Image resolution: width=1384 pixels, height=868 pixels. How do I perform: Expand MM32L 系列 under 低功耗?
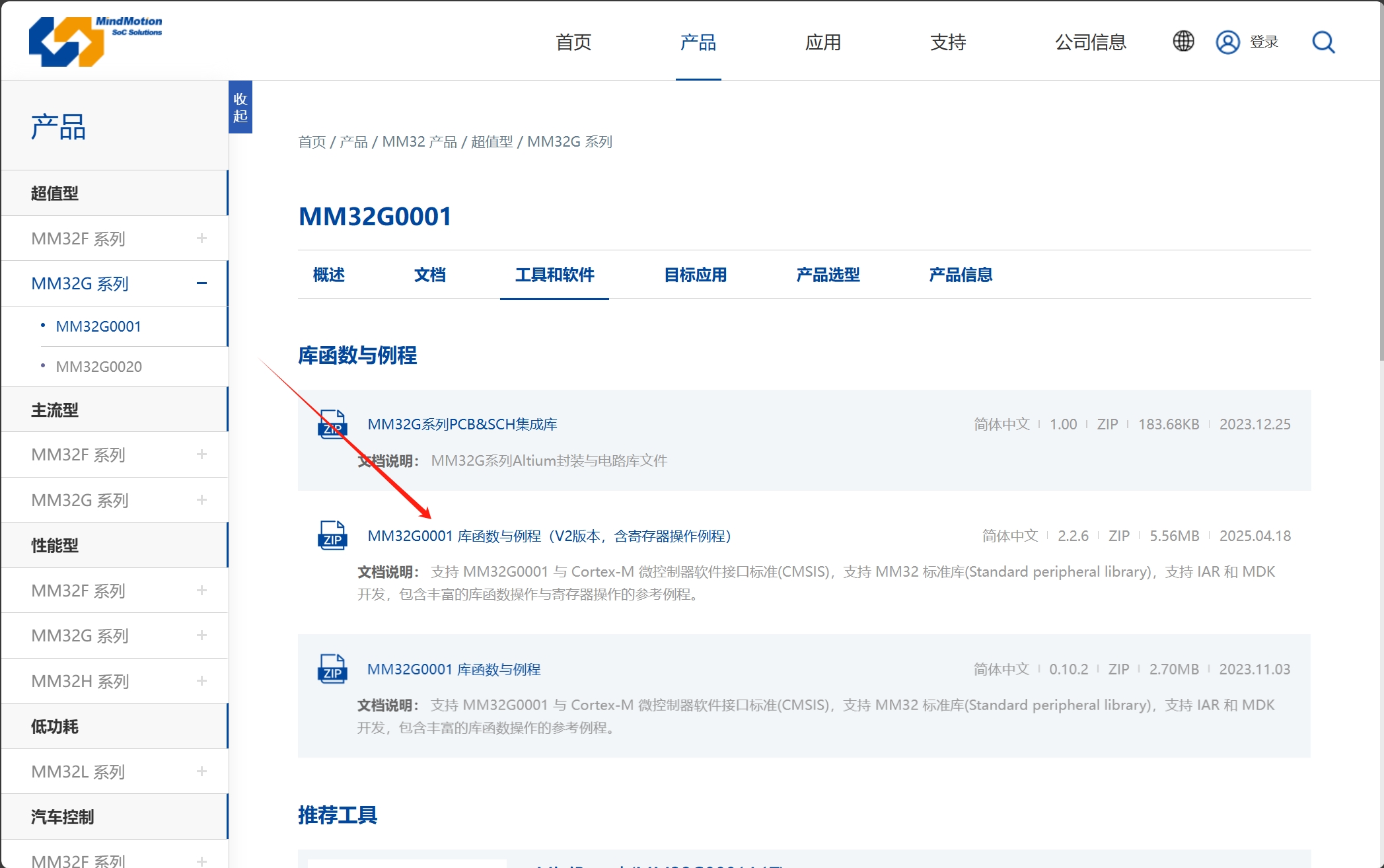201,772
